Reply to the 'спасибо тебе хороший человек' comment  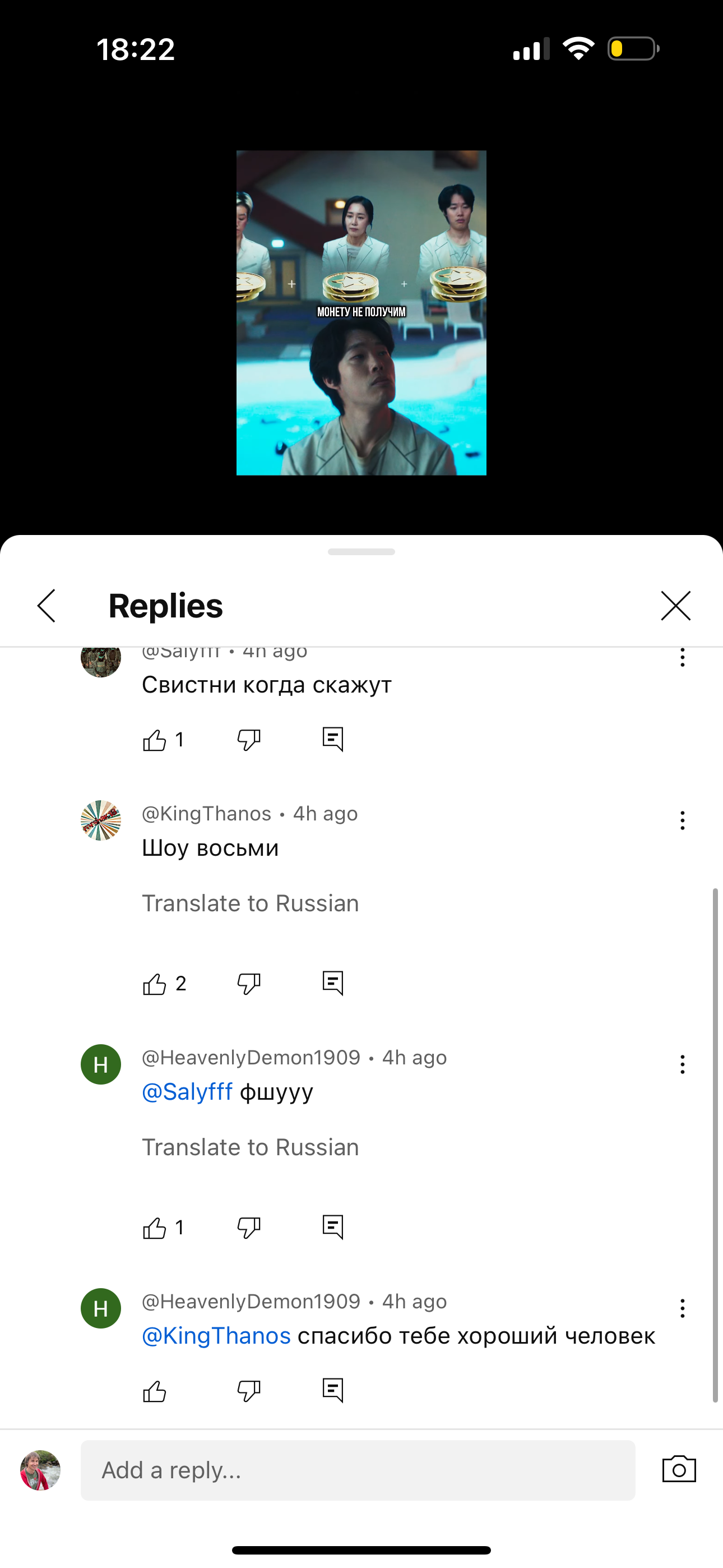333,1390
